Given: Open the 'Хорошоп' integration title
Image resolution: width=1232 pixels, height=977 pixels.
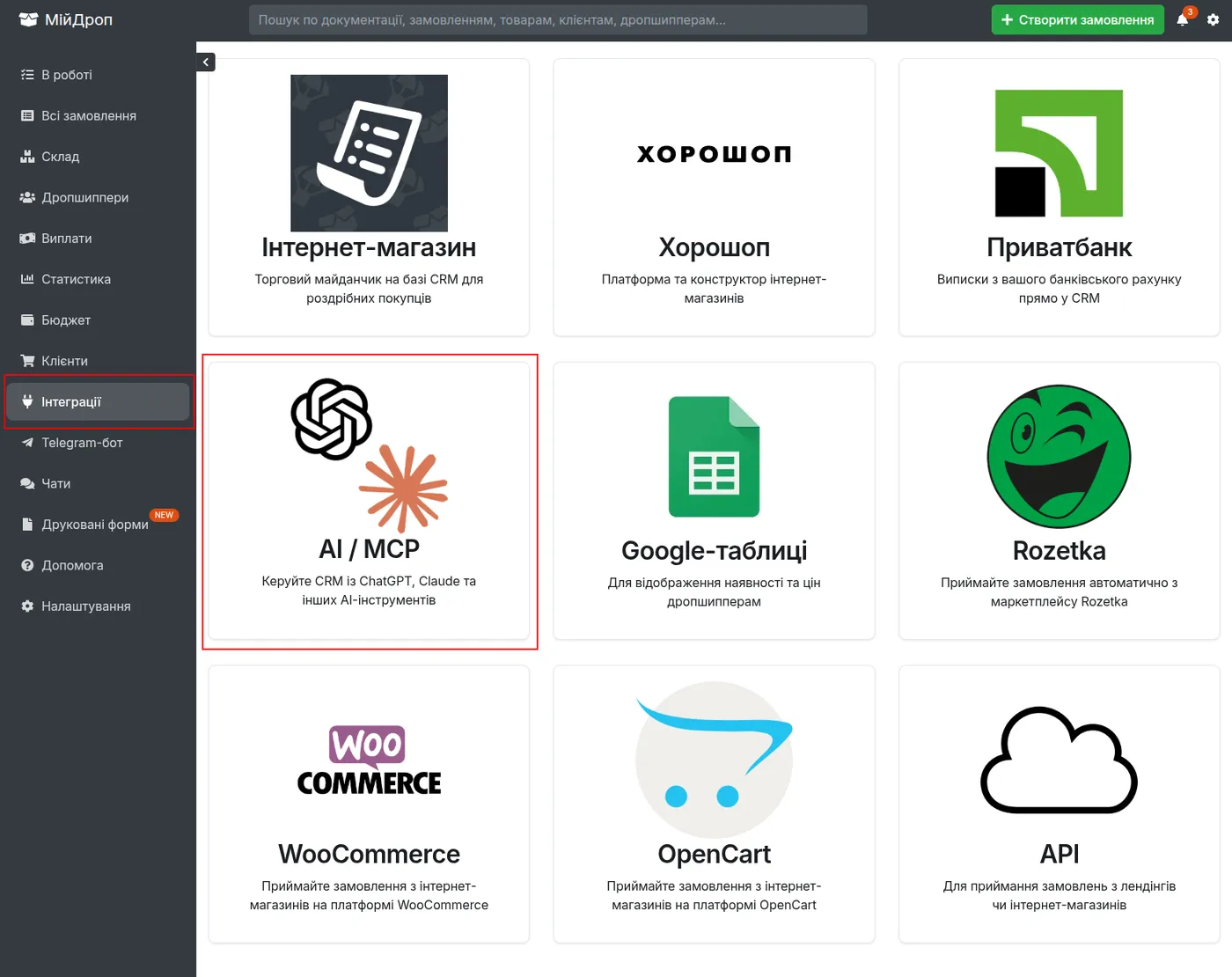Looking at the screenshot, I should tap(714, 248).
